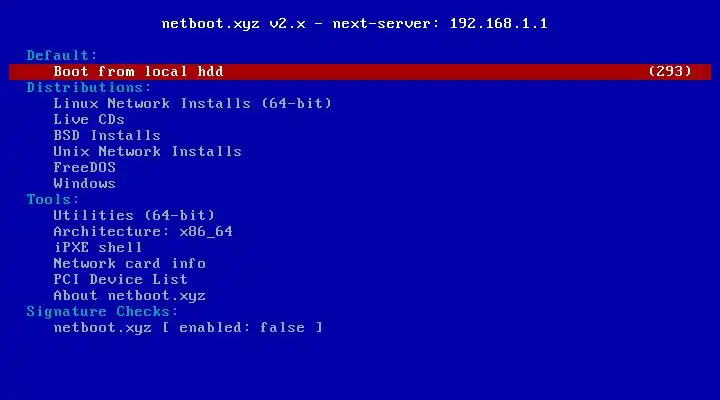Choose the Live CDs option

(89, 119)
